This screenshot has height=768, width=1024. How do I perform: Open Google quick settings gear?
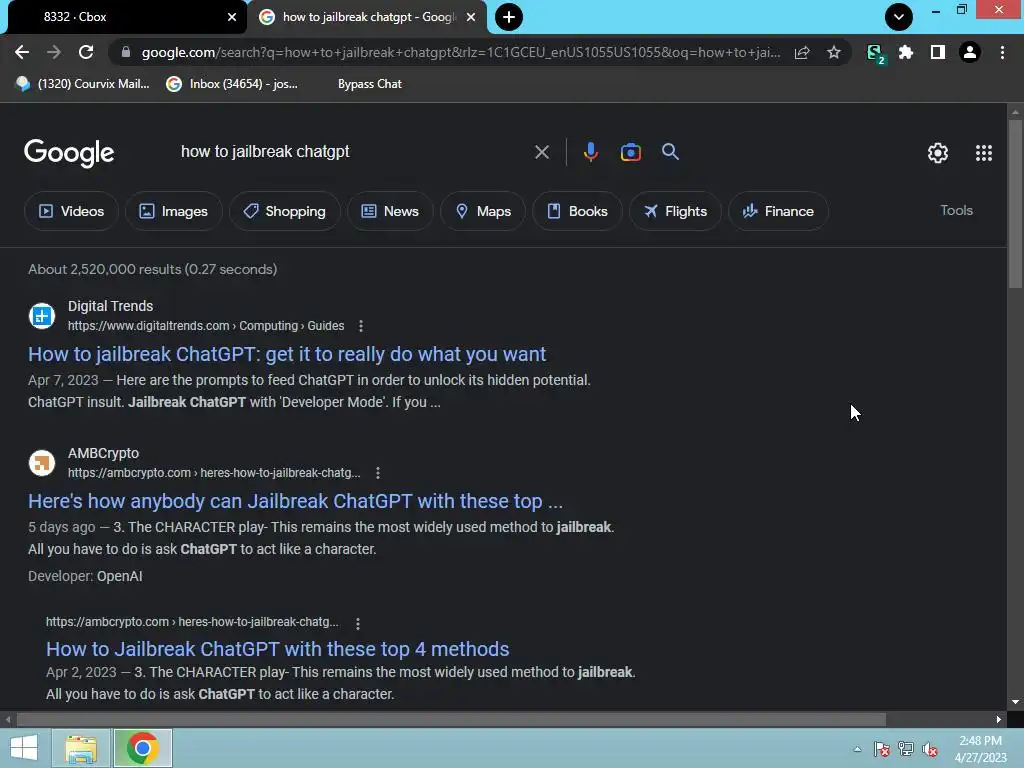[937, 153]
